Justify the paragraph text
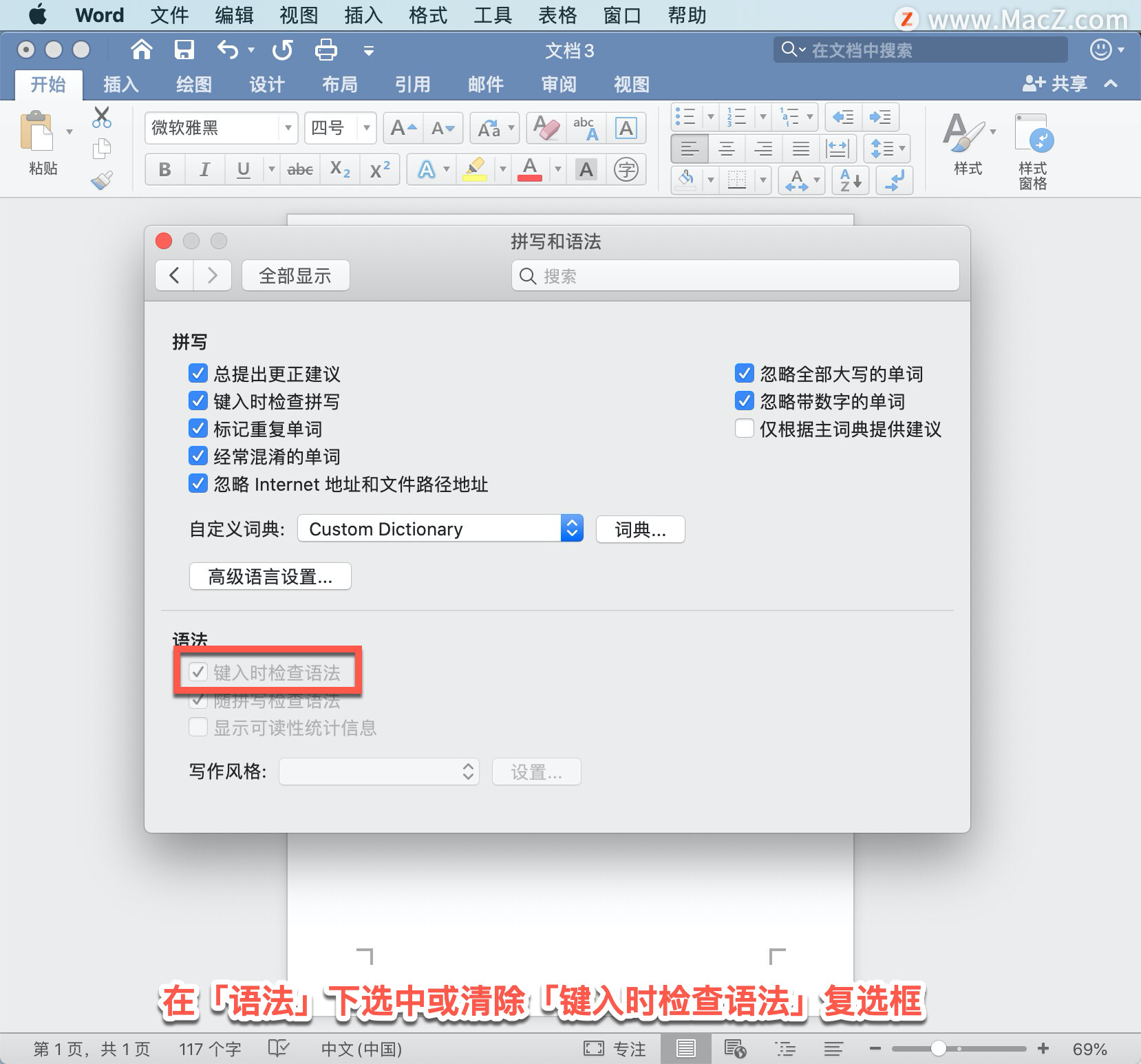This screenshot has height=1064, width=1141. point(801,149)
